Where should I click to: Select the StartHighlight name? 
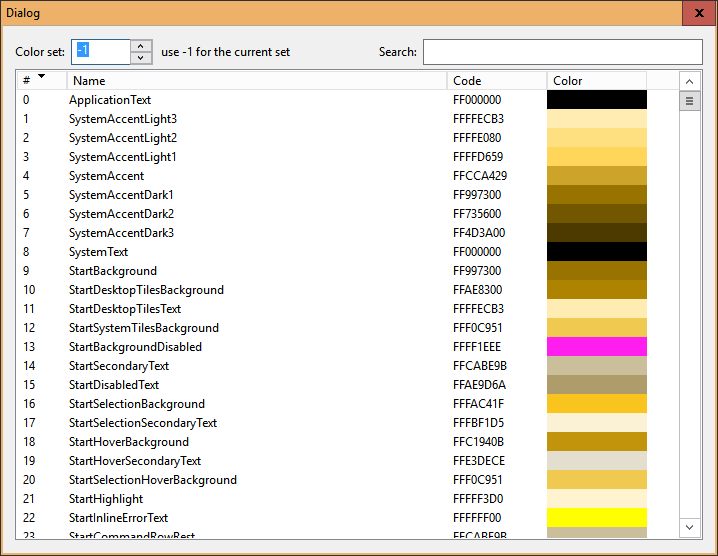(x=106, y=499)
